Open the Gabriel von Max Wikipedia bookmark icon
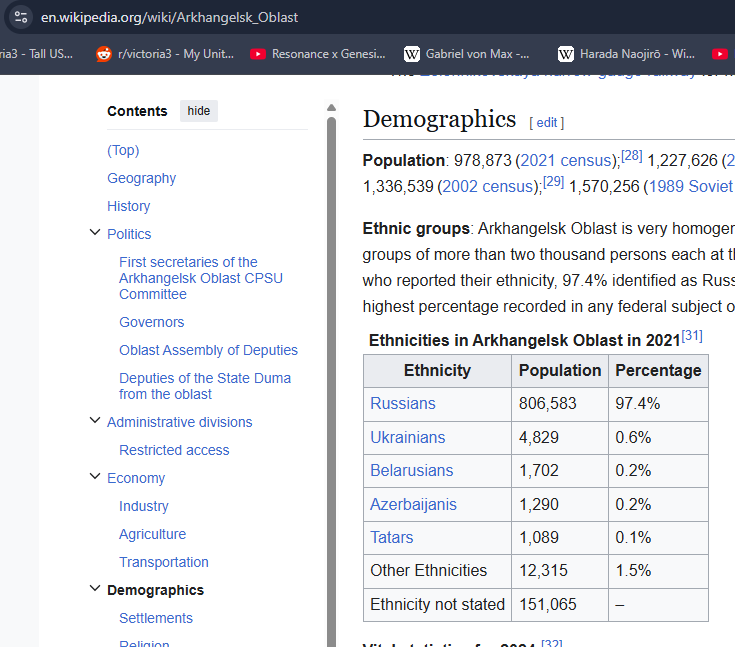The width and height of the screenshot is (735, 647). [412, 54]
